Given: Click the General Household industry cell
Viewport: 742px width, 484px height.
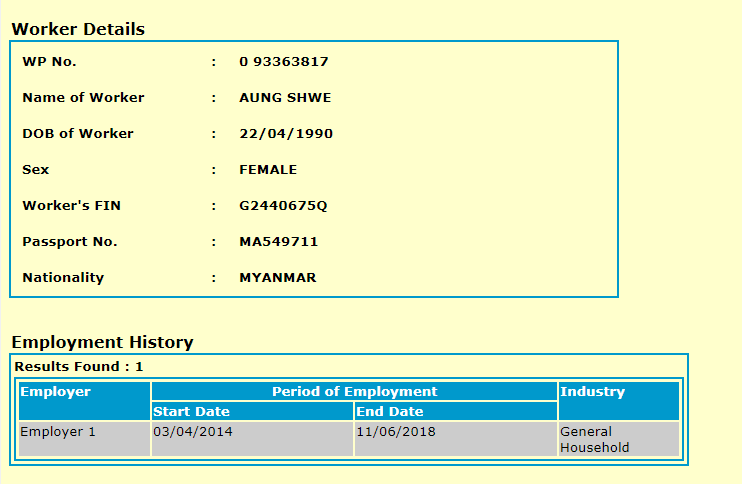Looking at the screenshot, I should pyautogui.click(x=595, y=439).
